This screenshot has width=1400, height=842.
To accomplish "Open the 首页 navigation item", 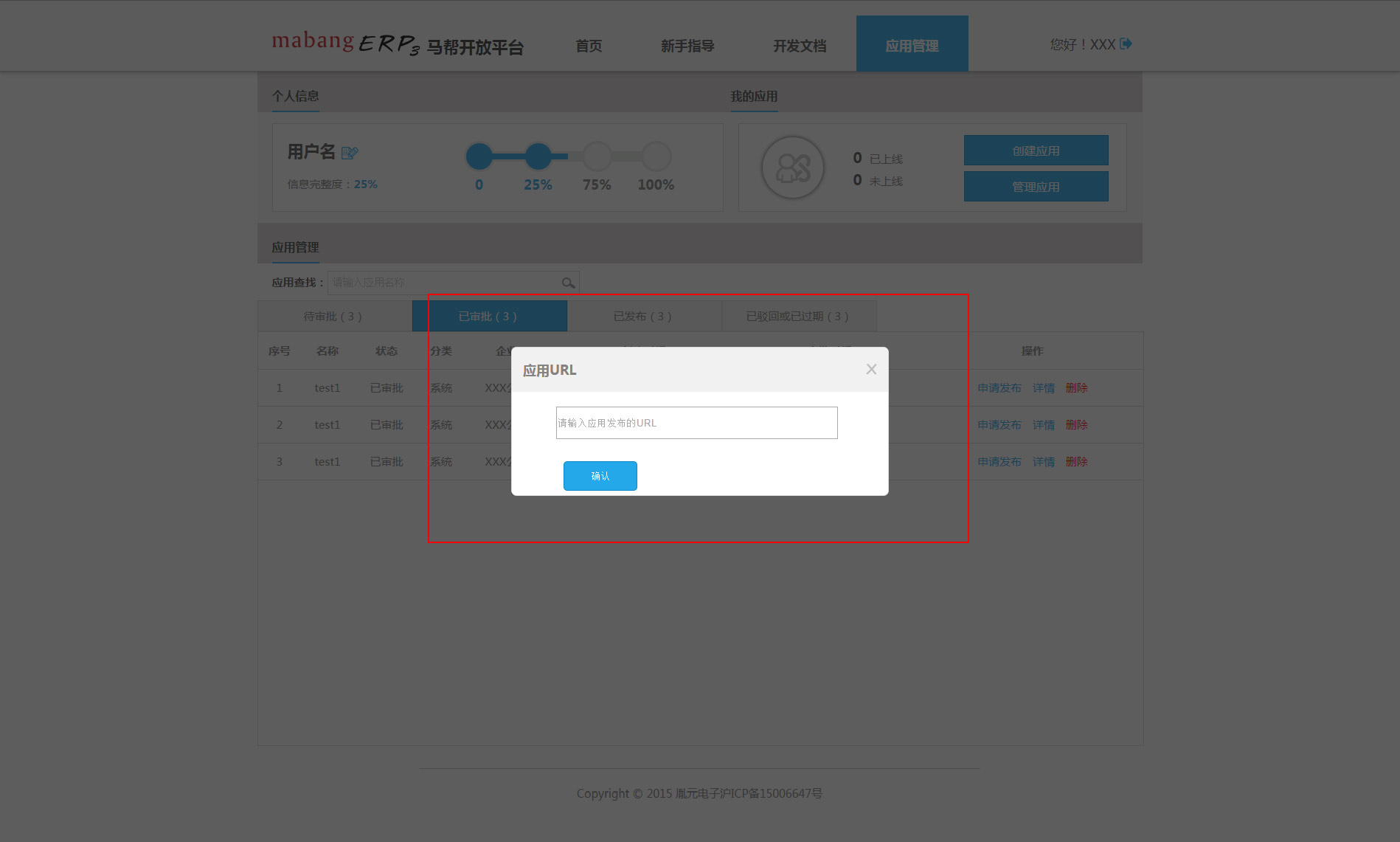I will 589,46.
